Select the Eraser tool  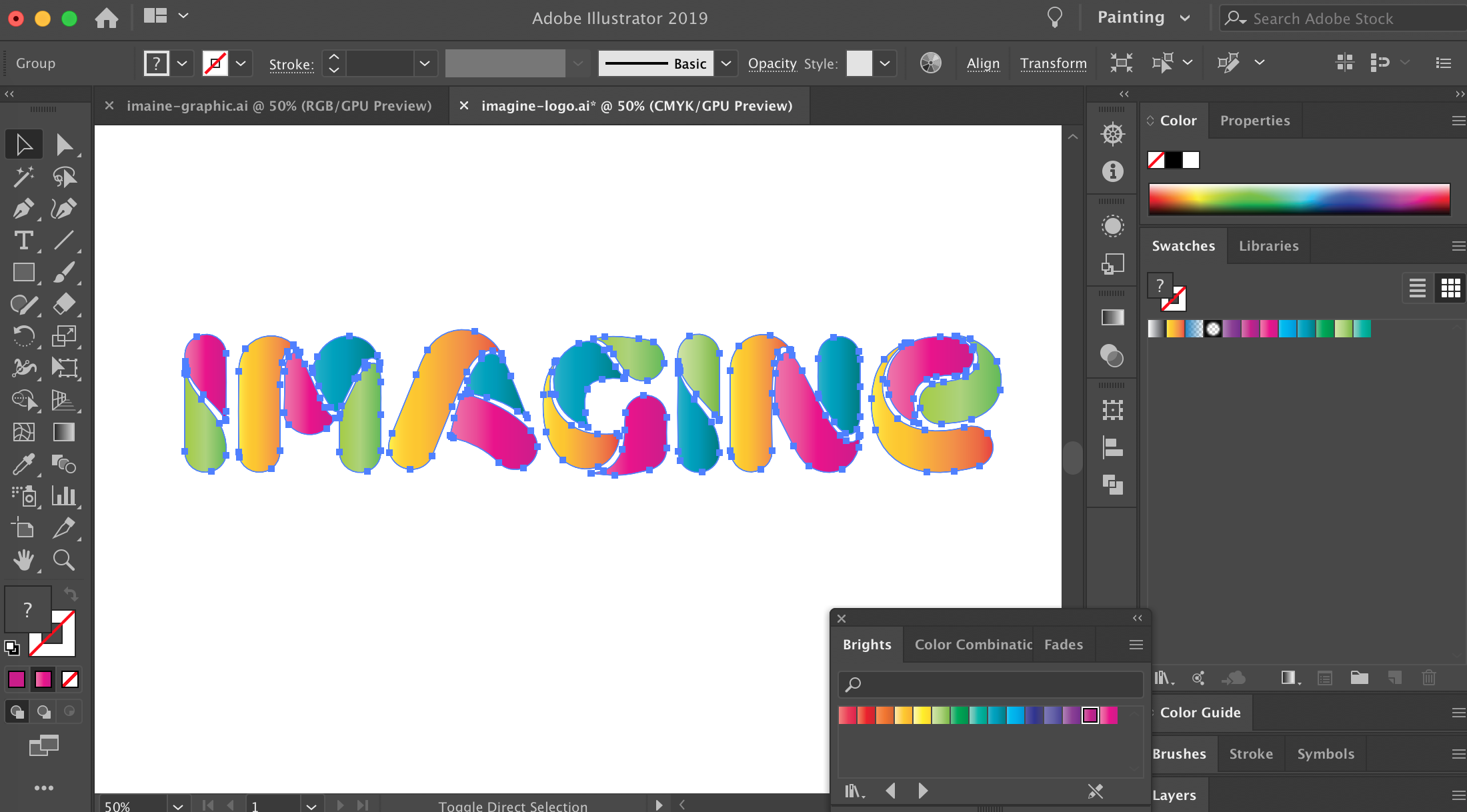(63, 305)
